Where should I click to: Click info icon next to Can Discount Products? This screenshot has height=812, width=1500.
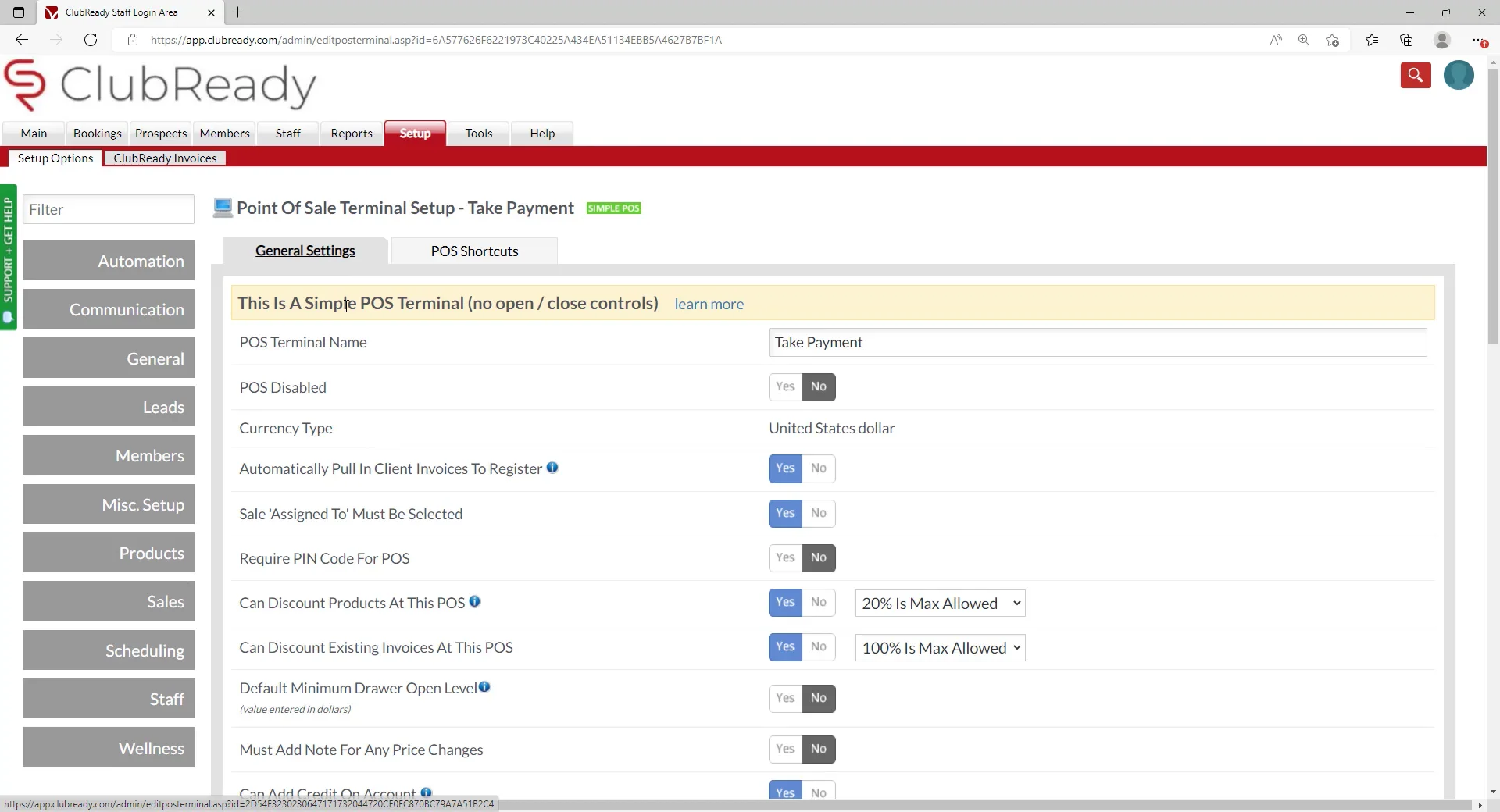pos(474,602)
